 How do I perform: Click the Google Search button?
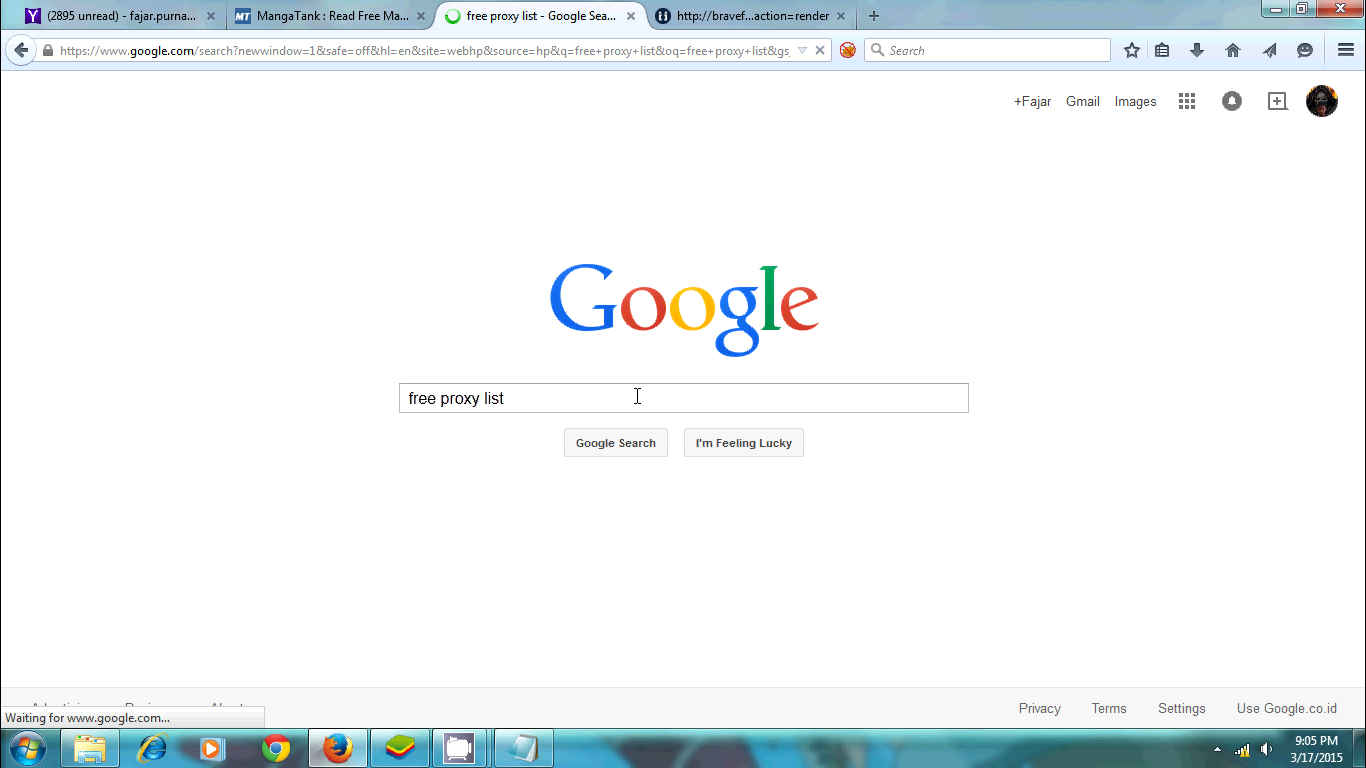click(616, 443)
